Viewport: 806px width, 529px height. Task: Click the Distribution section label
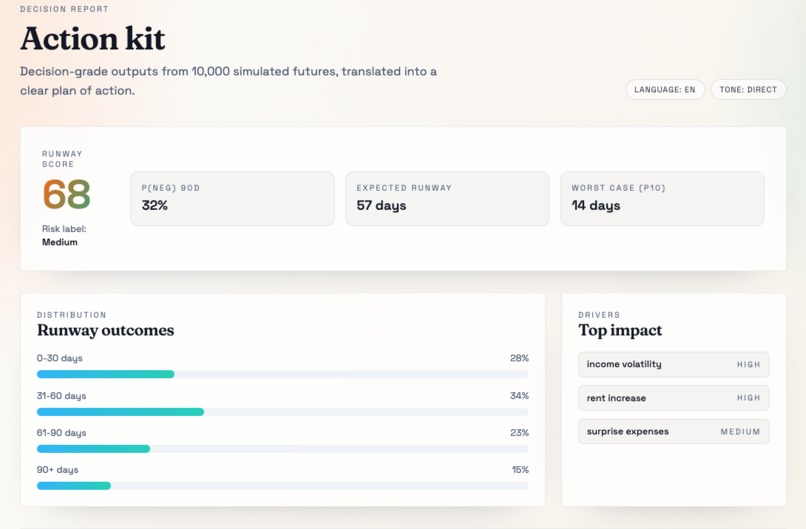(x=71, y=315)
